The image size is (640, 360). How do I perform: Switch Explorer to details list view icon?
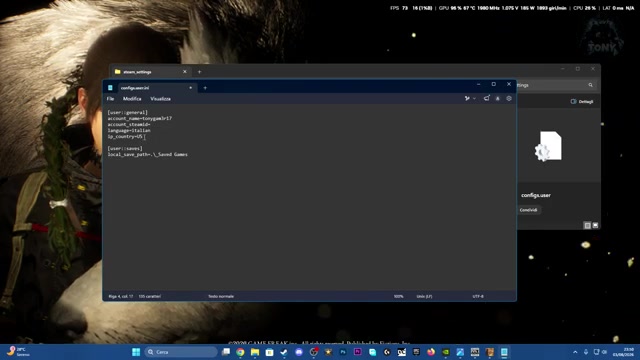(587, 225)
